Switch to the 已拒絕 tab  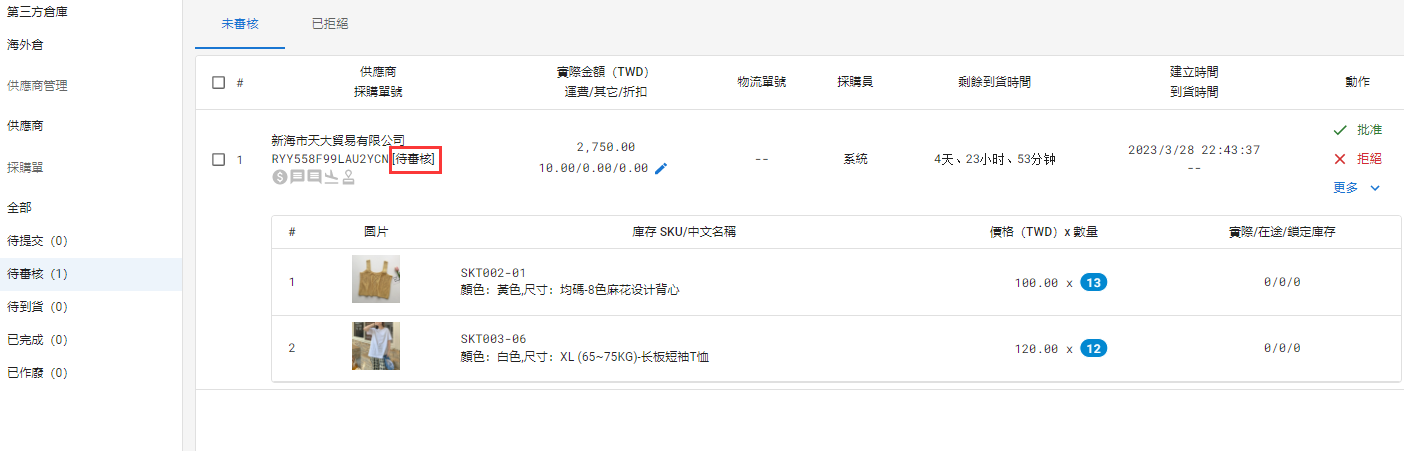point(330,23)
